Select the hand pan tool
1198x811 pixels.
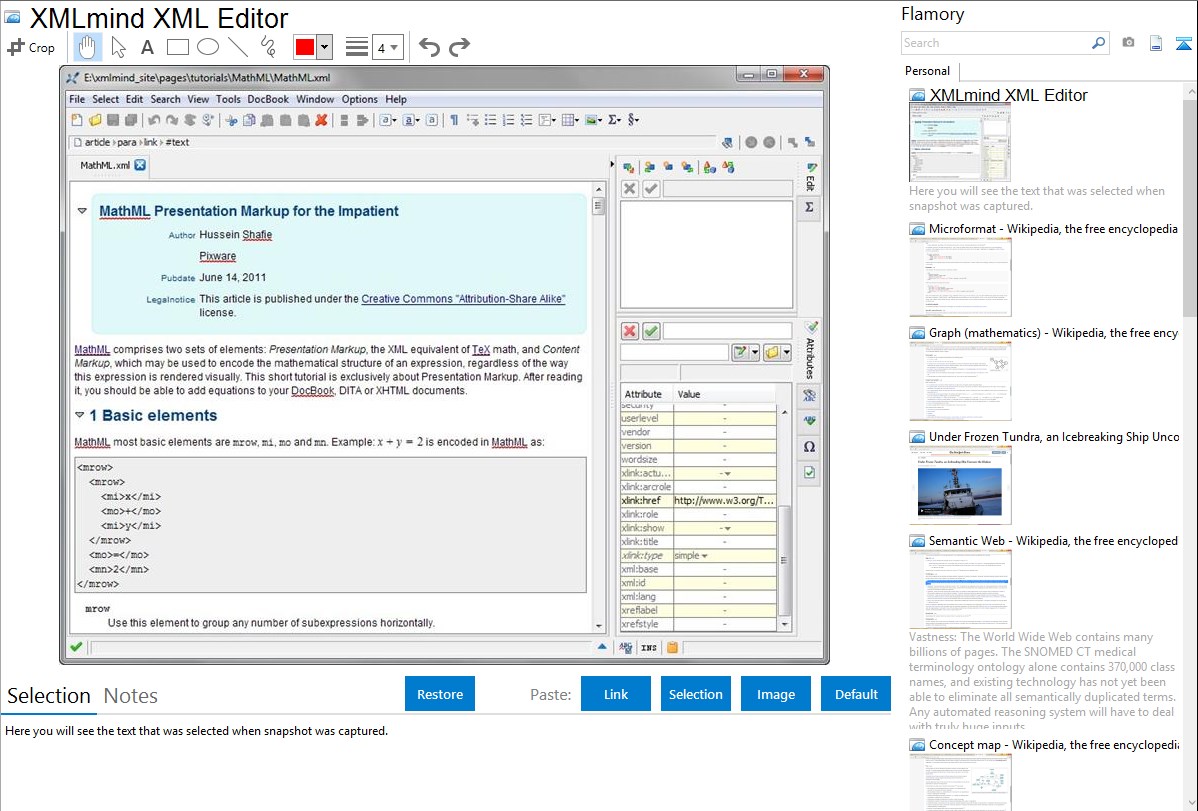(x=87, y=47)
